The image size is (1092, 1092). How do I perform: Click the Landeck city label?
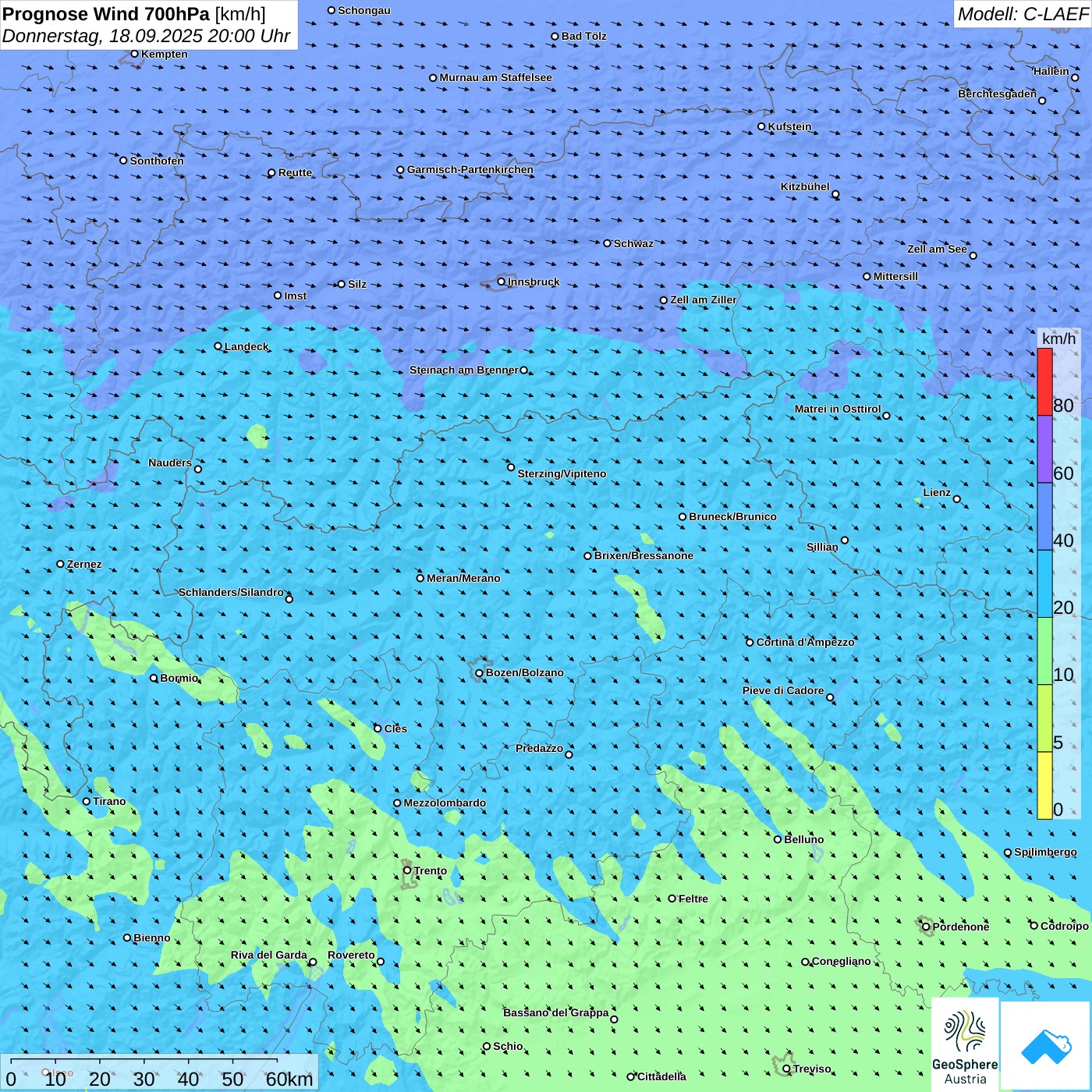tap(246, 346)
